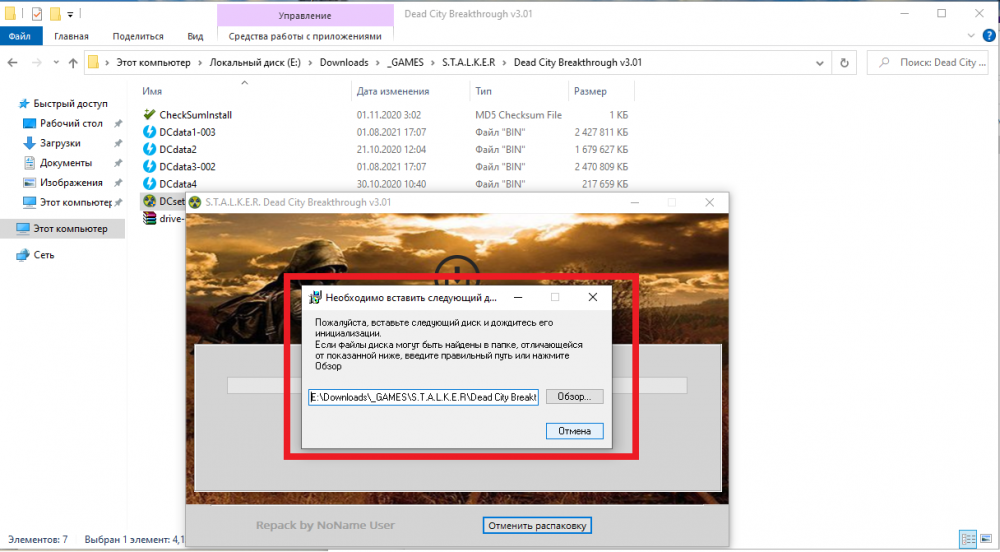Open the Файл menu in Explorer
Viewport: 1000px width, 552px height.
20,36
